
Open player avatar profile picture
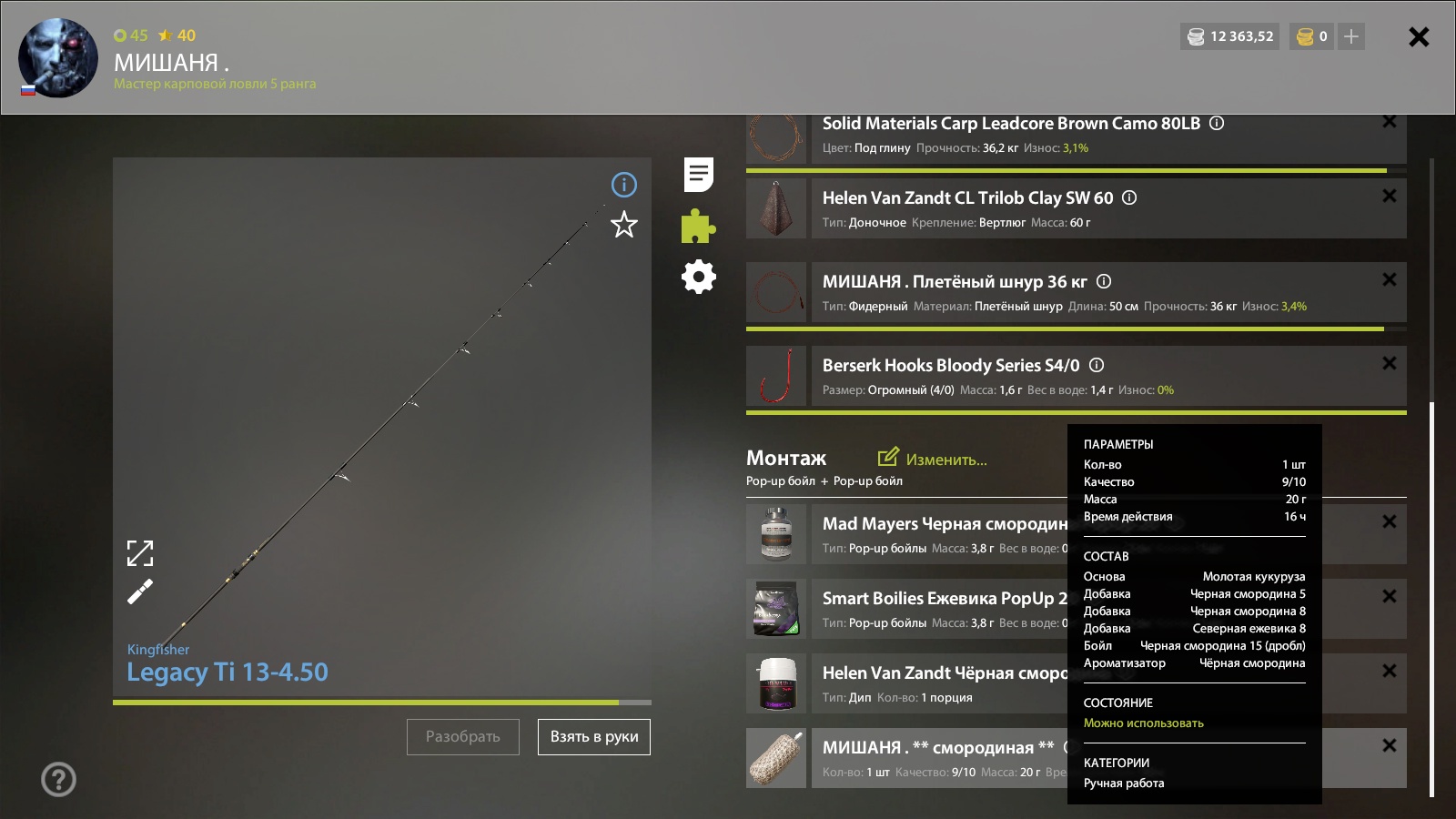(x=58, y=57)
